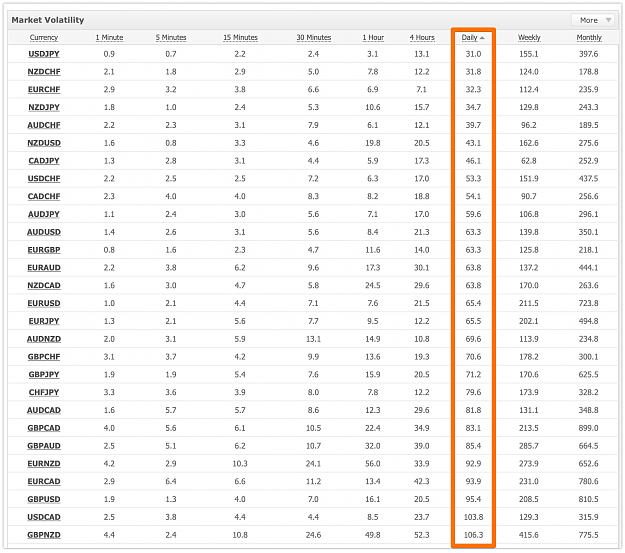Open the AUDCHF currency link
This screenshot has height=553, width=625.
click(44, 125)
